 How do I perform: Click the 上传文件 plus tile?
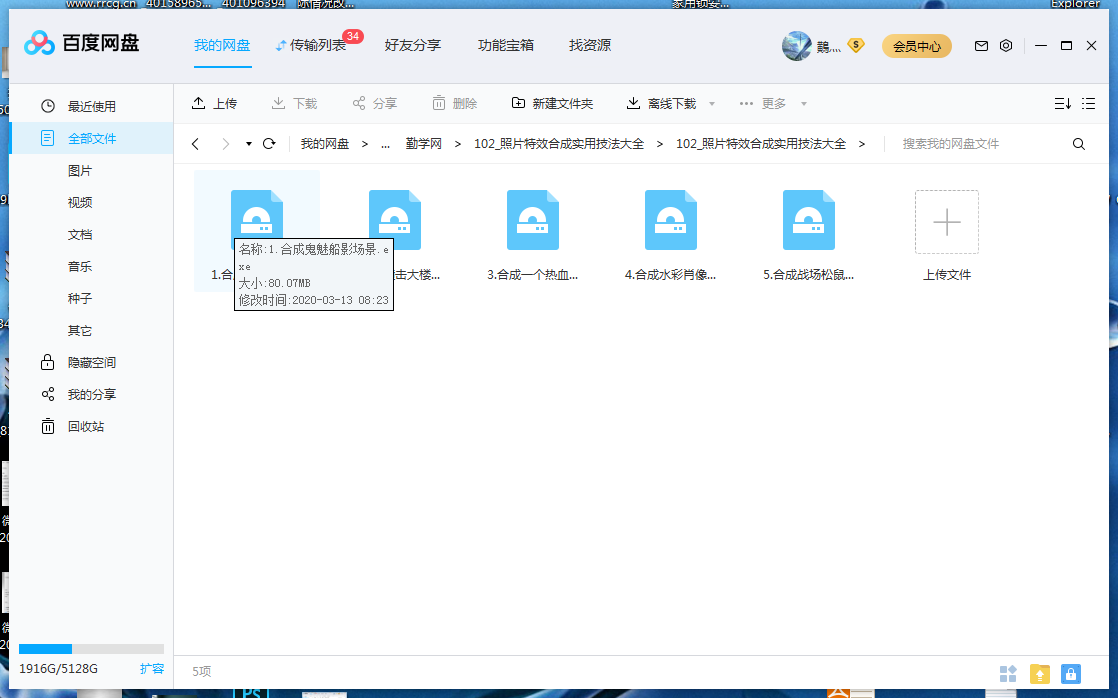(x=947, y=222)
